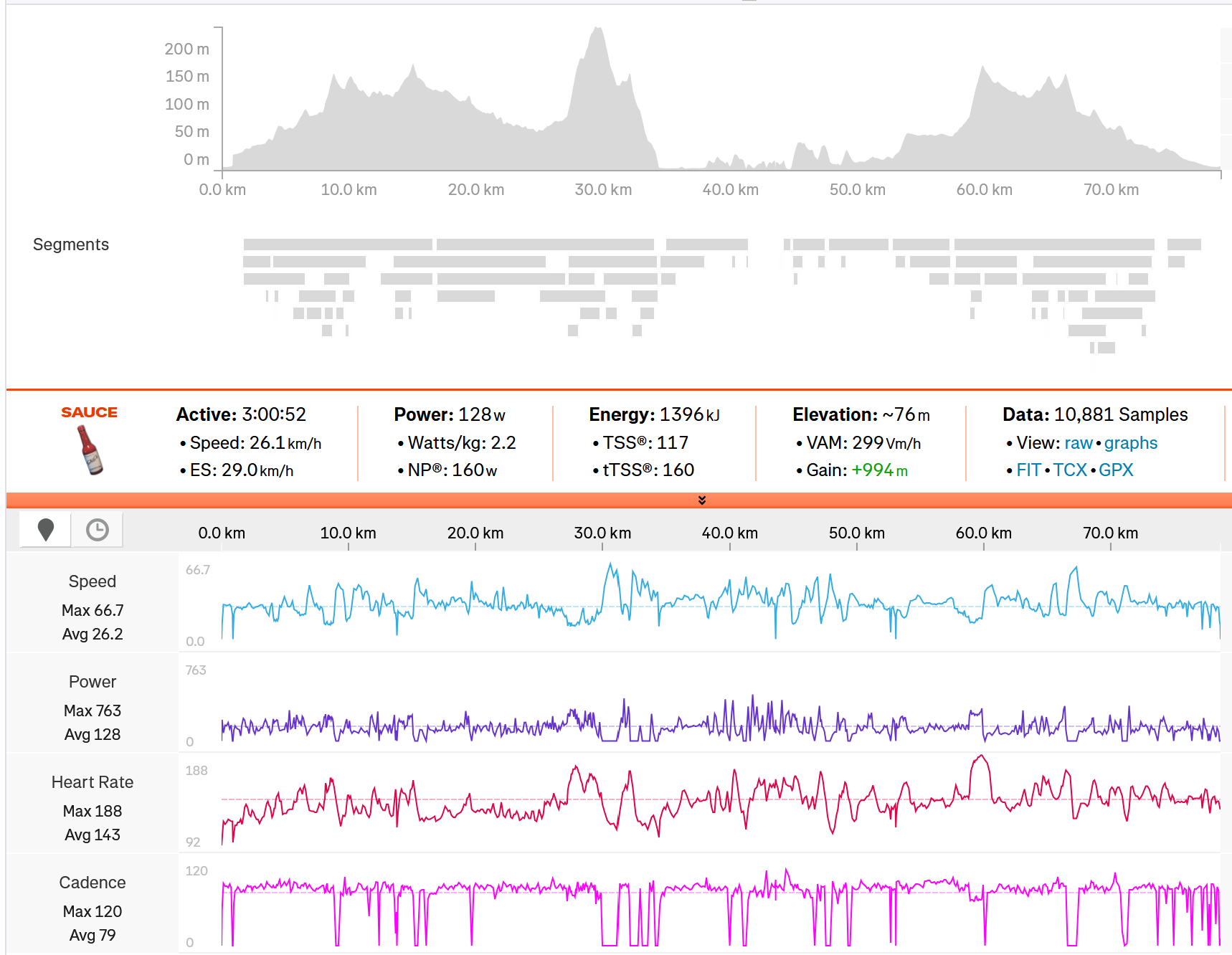Select the Cadence chart label
Screen dimensions: 1232x955
(x=92, y=883)
